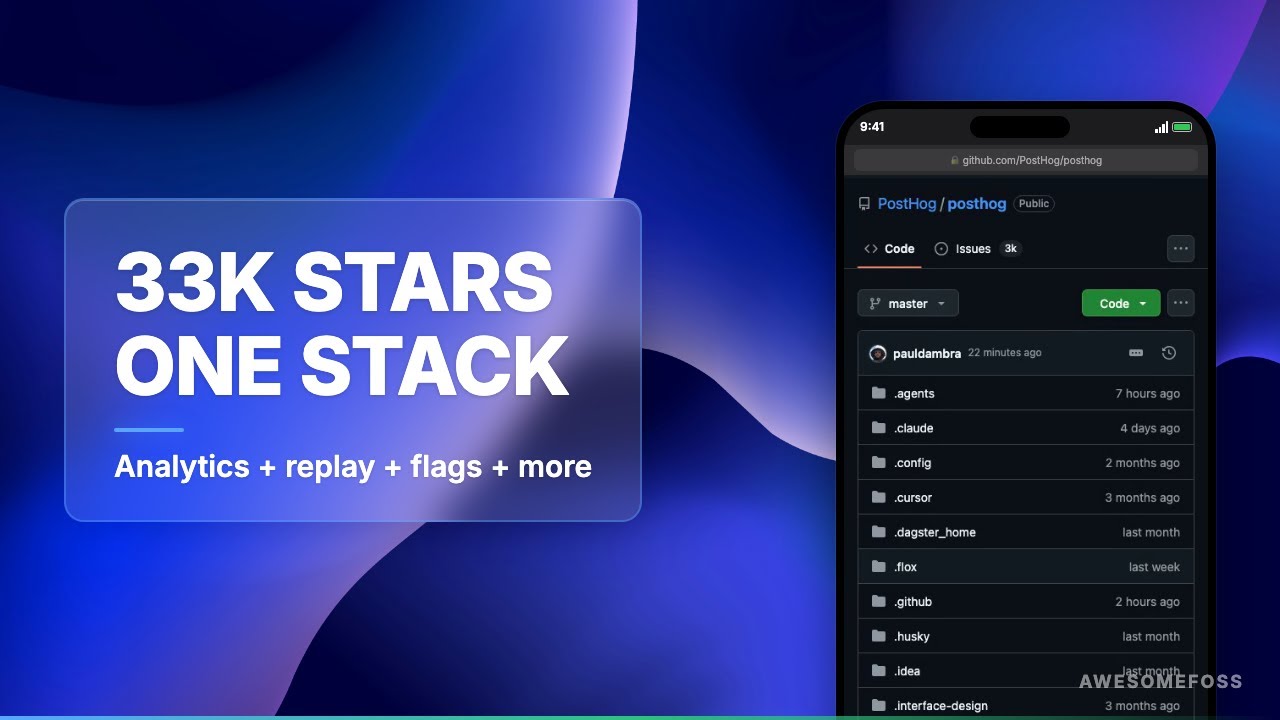Tap the cellular signal bars
This screenshot has width=1280, height=720.
point(1161,127)
